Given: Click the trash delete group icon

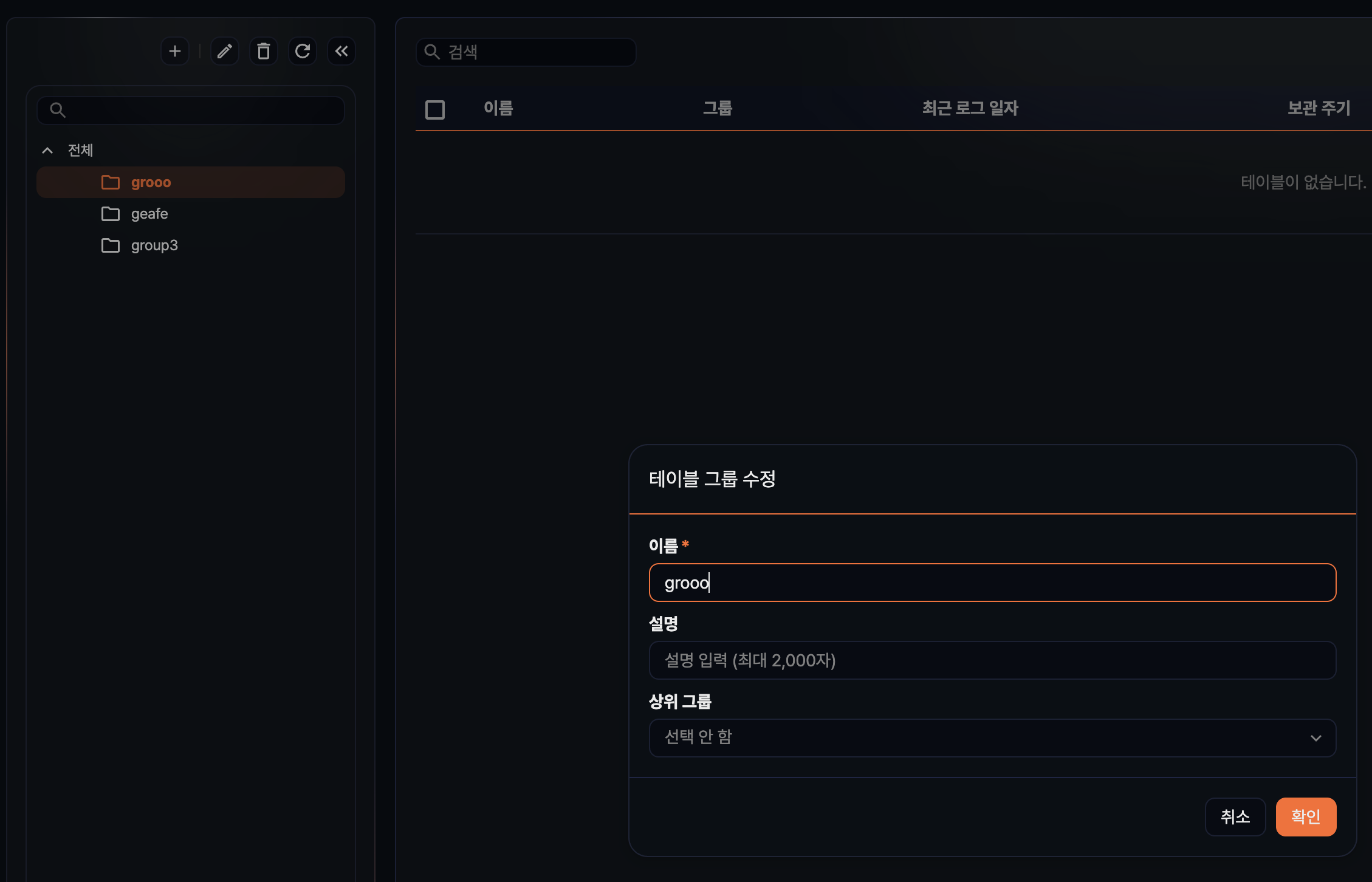Looking at the screenshot, I should pyautogui.click(x=264, y=51).
